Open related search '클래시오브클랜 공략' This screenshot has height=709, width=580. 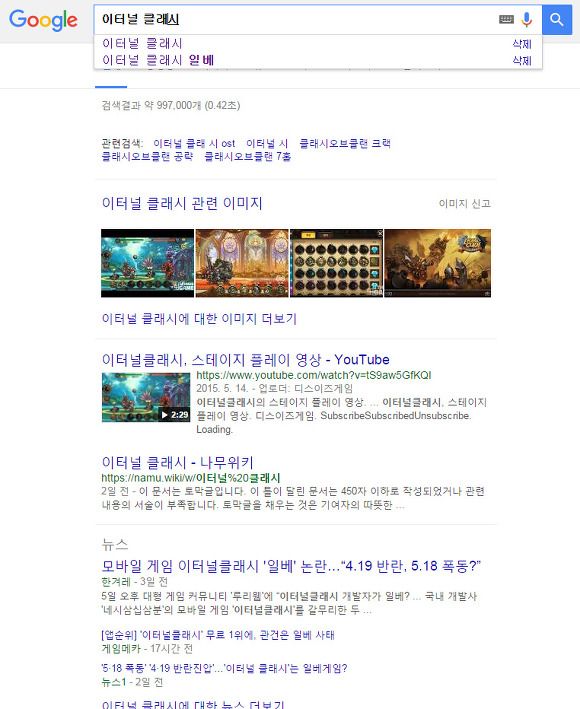tap(147, 156)
